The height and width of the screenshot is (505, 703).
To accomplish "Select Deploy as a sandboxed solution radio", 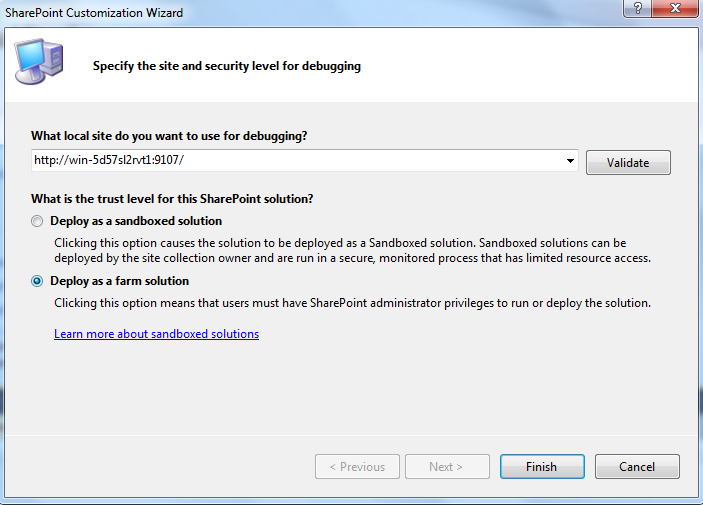I will click(37, 221).
